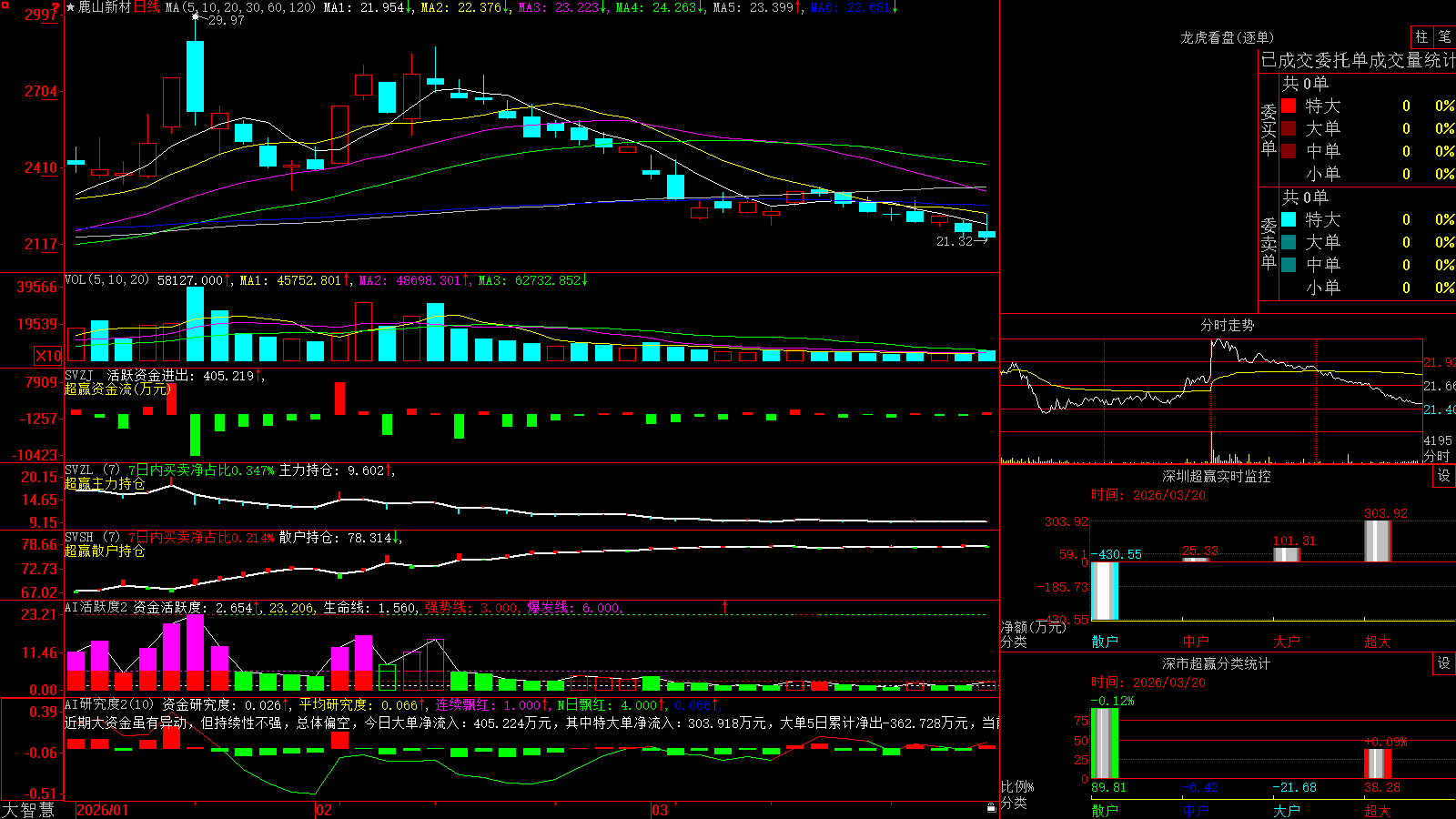Select the AI活跃度2 indicator label
Image resolution: width=1456 pixels, height=819 pixels.
[96, 608]
